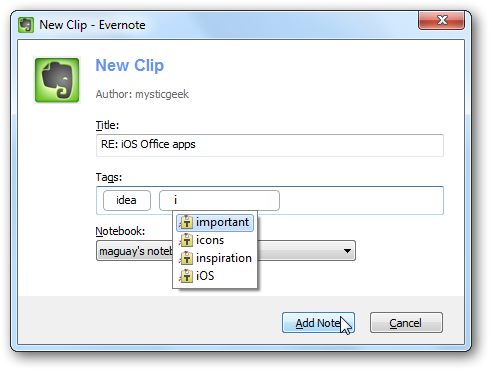
Task: Pick the inspiration tag suggestion
Action: tap(215, 258)
